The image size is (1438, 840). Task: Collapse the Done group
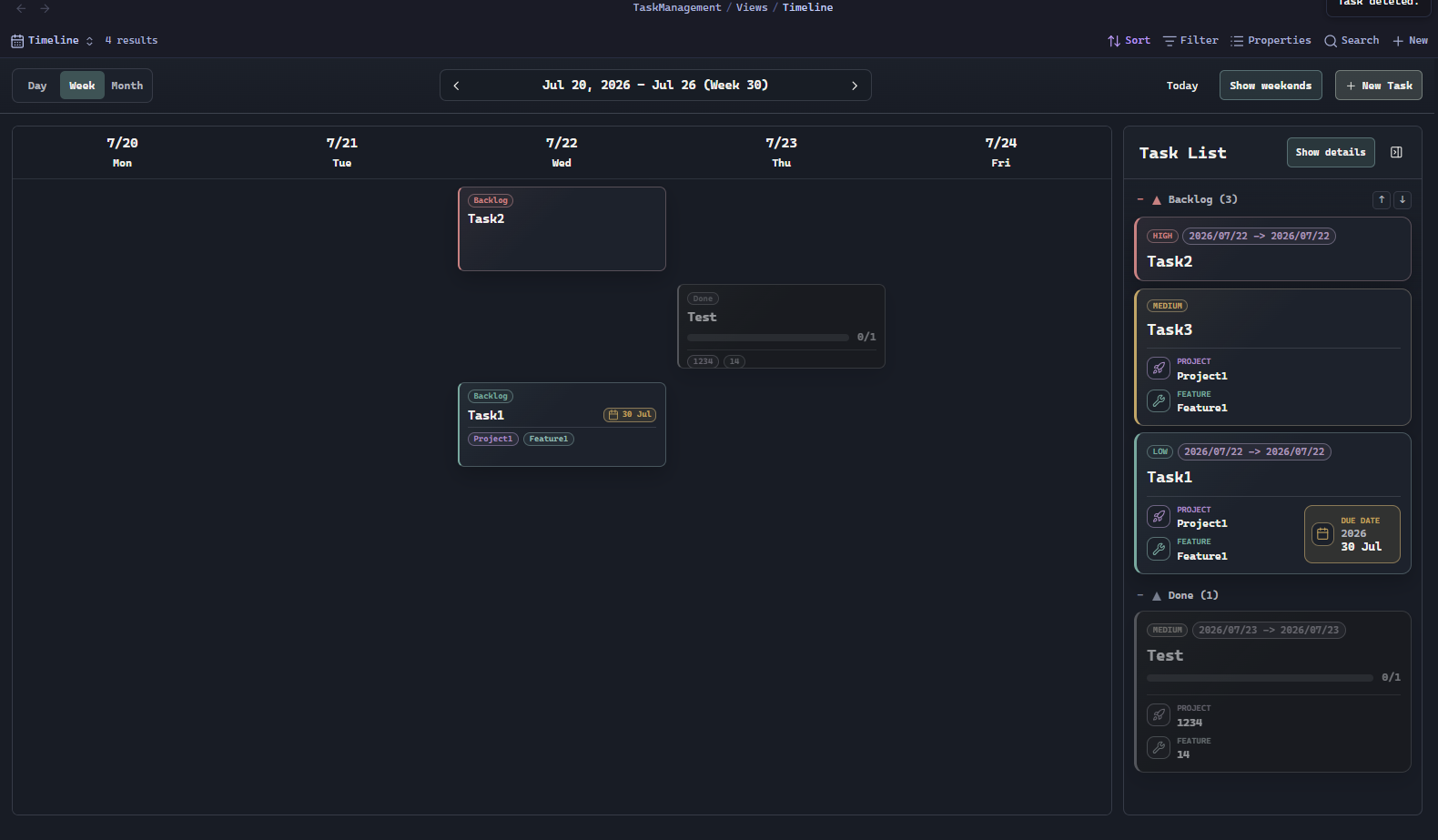(1140, 595)
